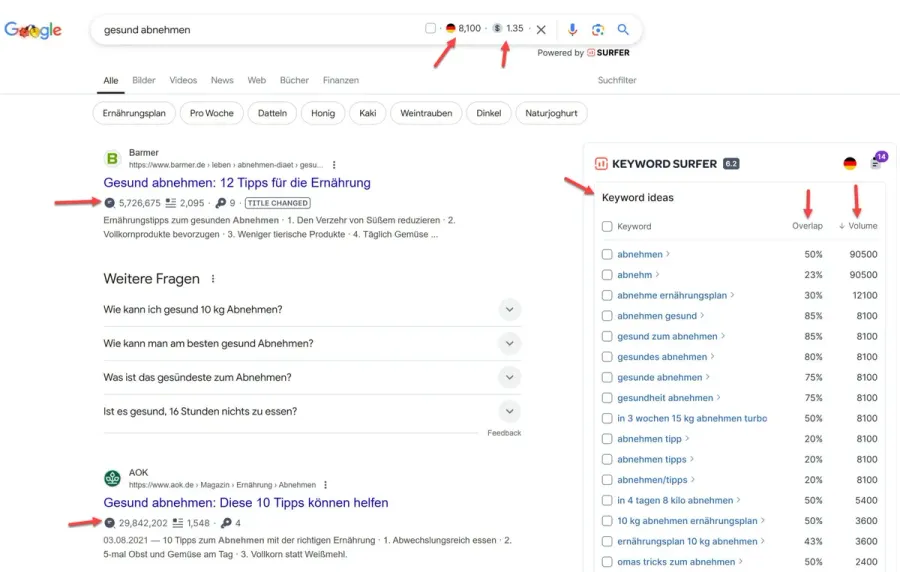Check 'abnehmen gesund' keyword checkbox

point(607,316)
